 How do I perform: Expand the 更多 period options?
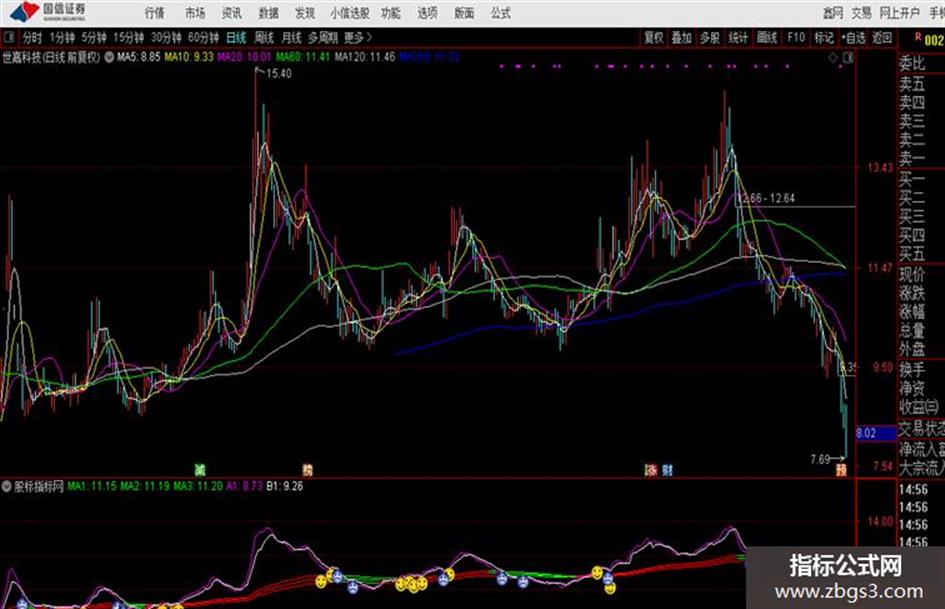[358, 38]
